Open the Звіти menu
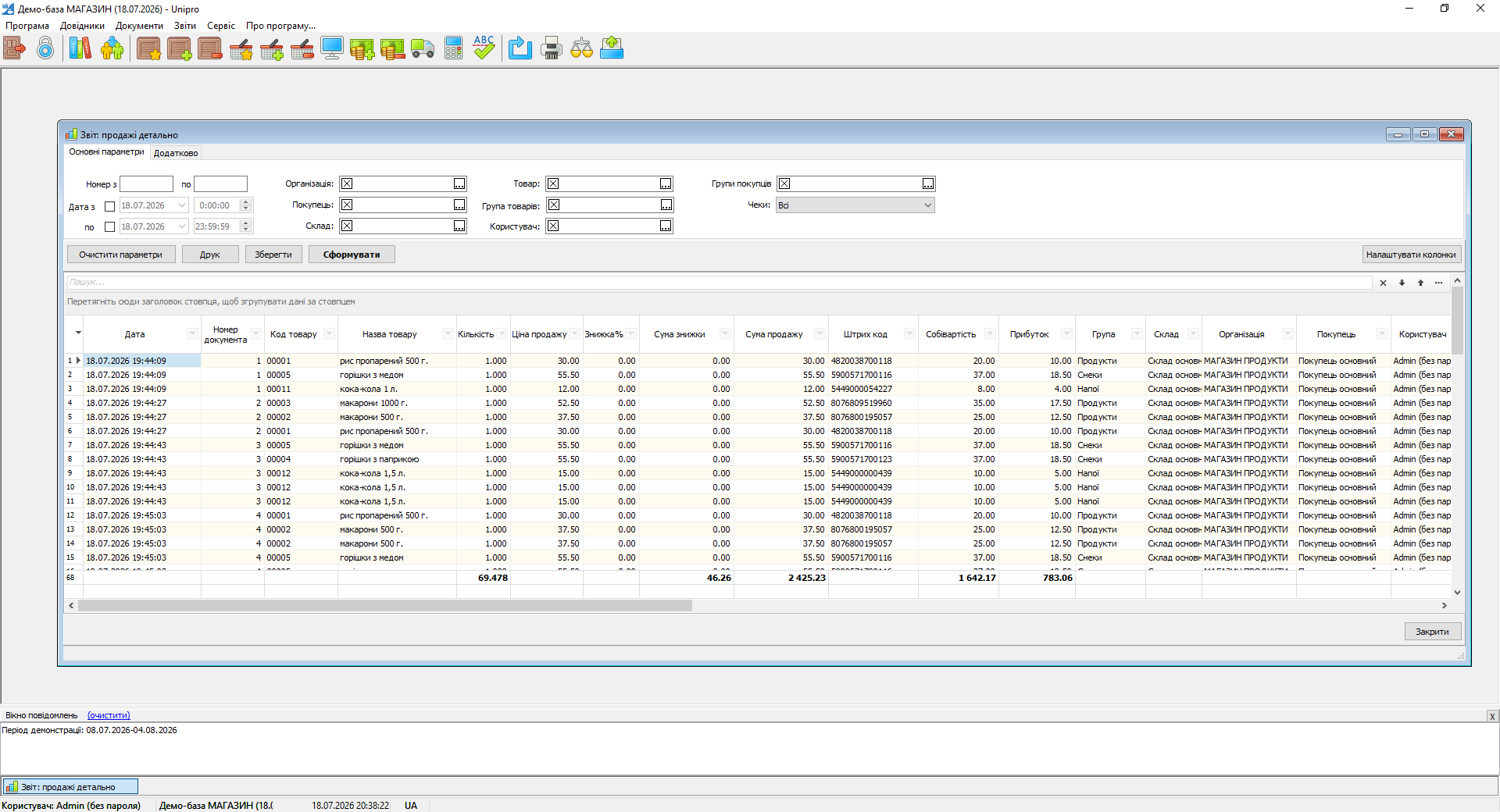Screen dimensions: 1500x812 click(x=185, y=26)
